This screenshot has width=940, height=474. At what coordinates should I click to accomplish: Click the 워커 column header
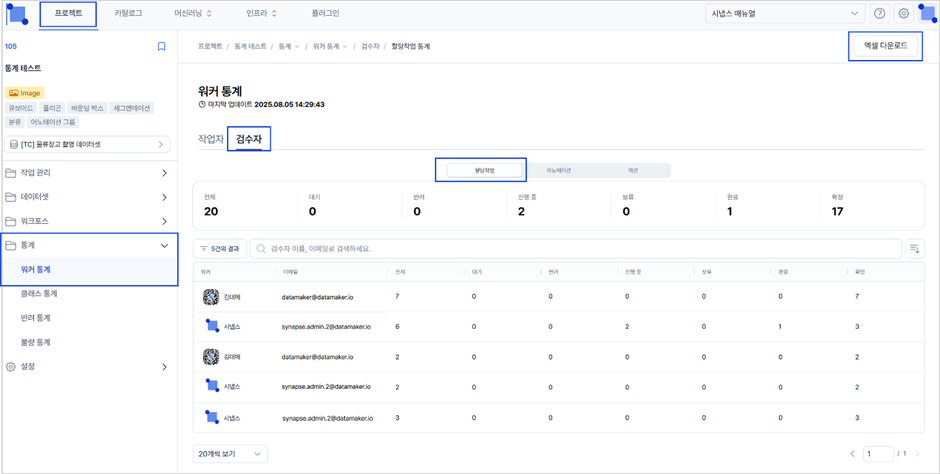tap(204, 272)
